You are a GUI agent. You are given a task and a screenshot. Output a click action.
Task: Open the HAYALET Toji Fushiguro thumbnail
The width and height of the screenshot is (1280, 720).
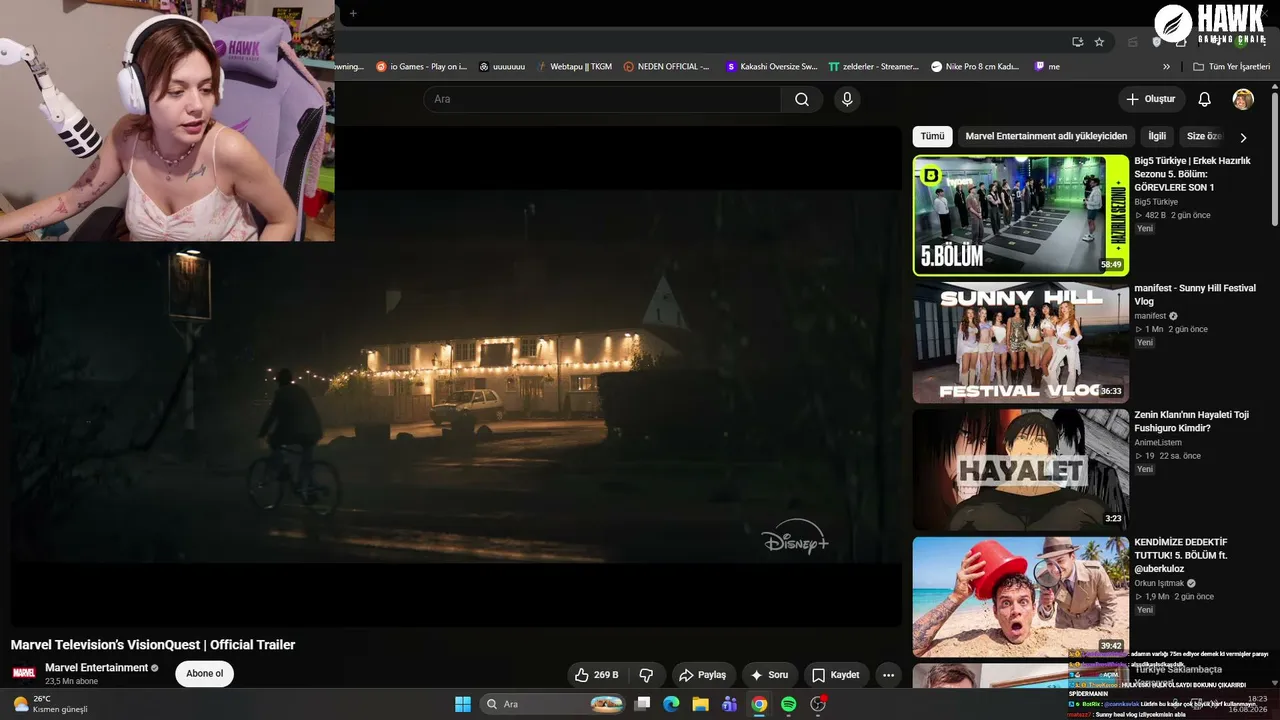point(1021,469)
